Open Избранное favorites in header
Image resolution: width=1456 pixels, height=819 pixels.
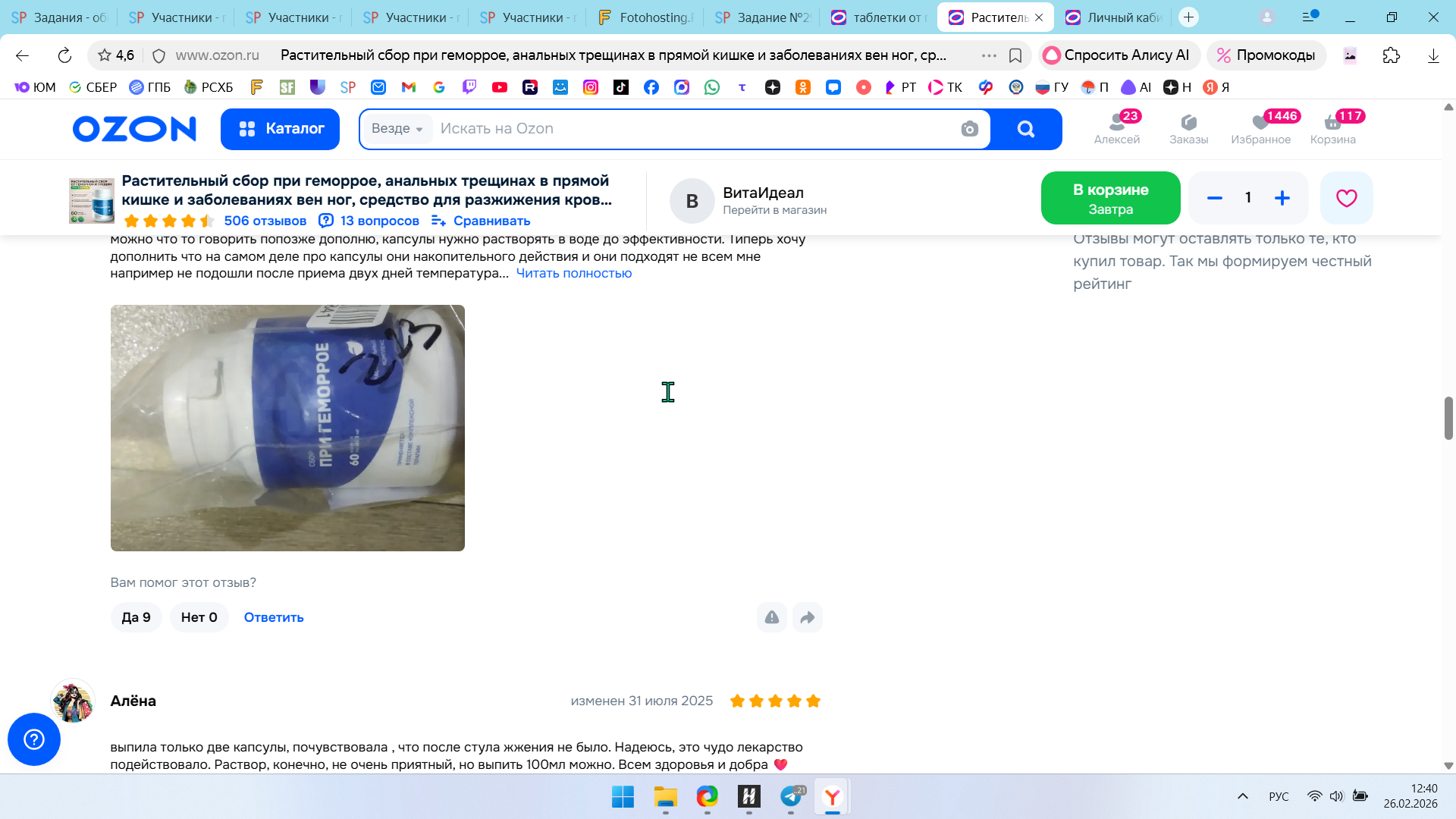(1260, 128)
